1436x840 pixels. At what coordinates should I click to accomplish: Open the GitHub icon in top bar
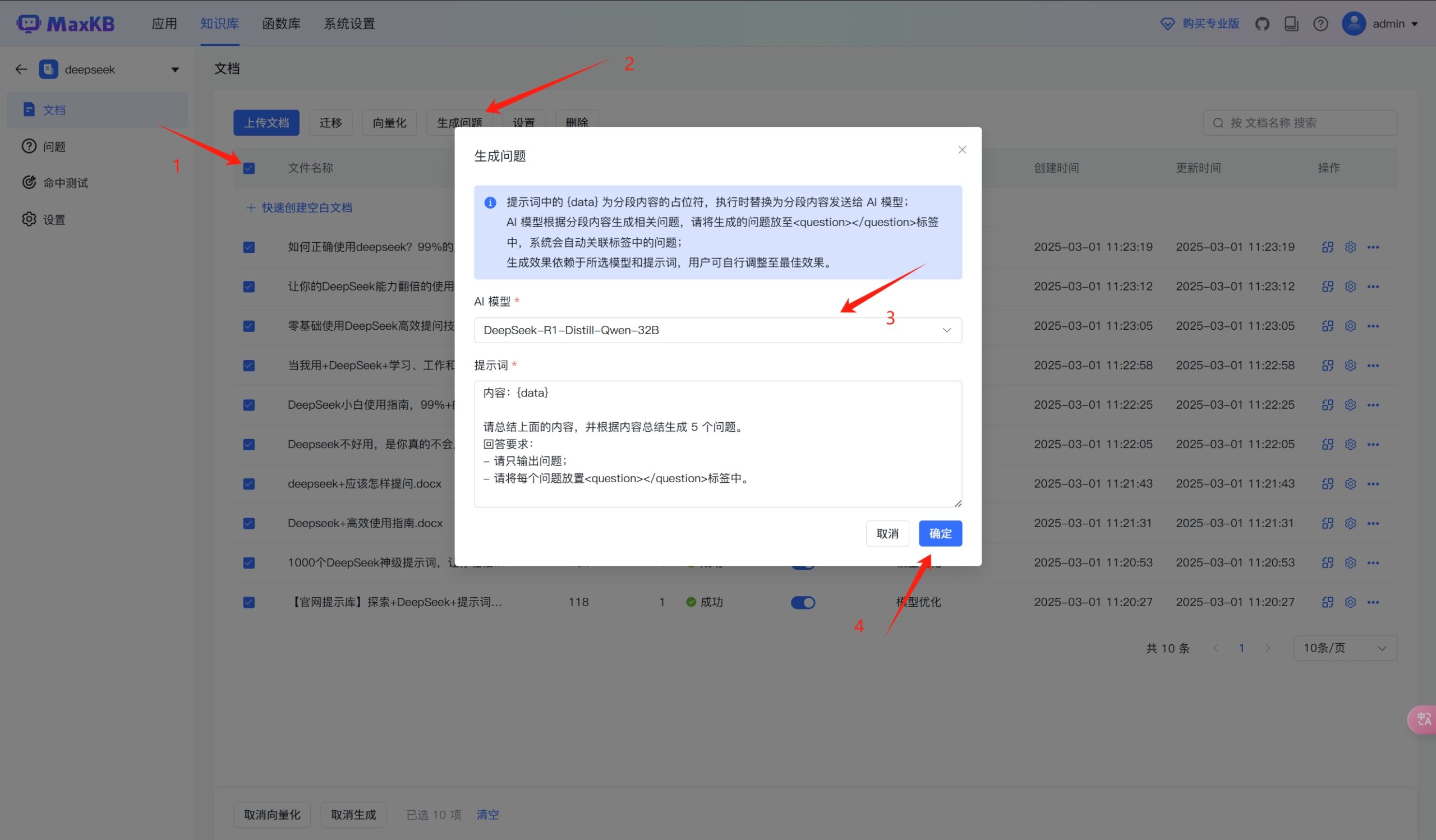click(1262, 24)
